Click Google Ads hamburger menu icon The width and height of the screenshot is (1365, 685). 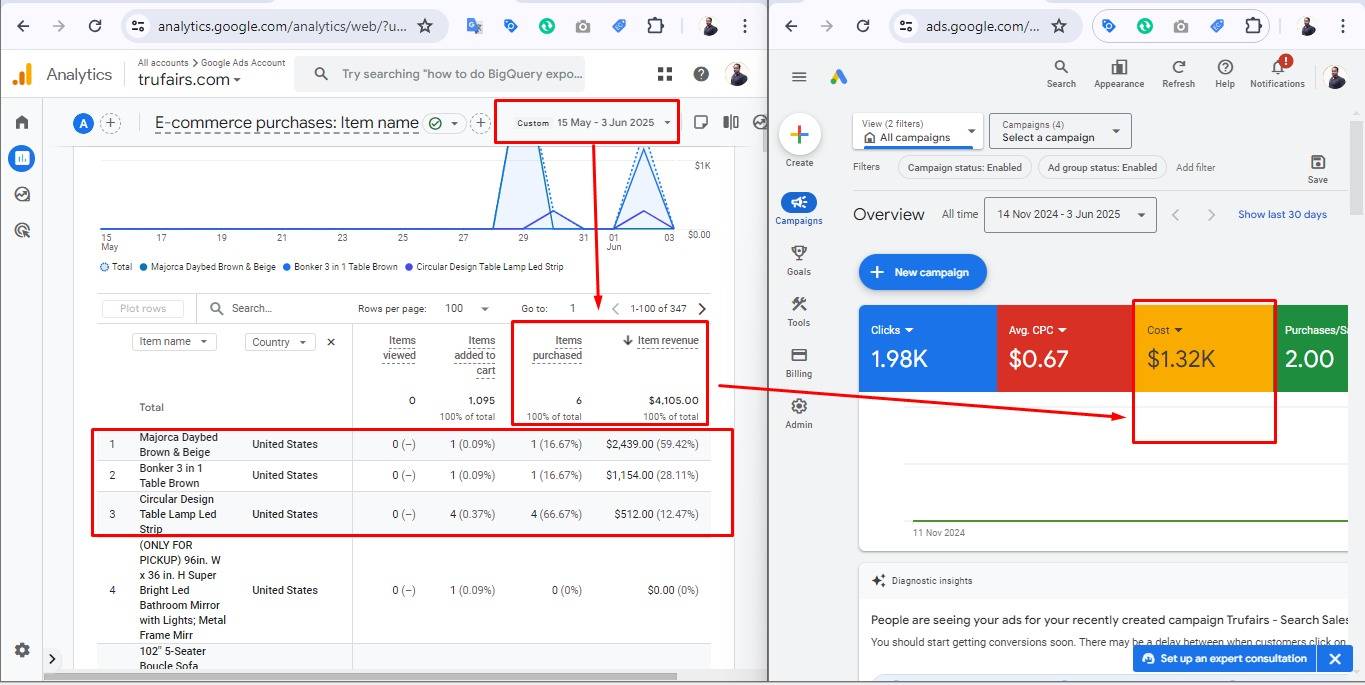799,77
